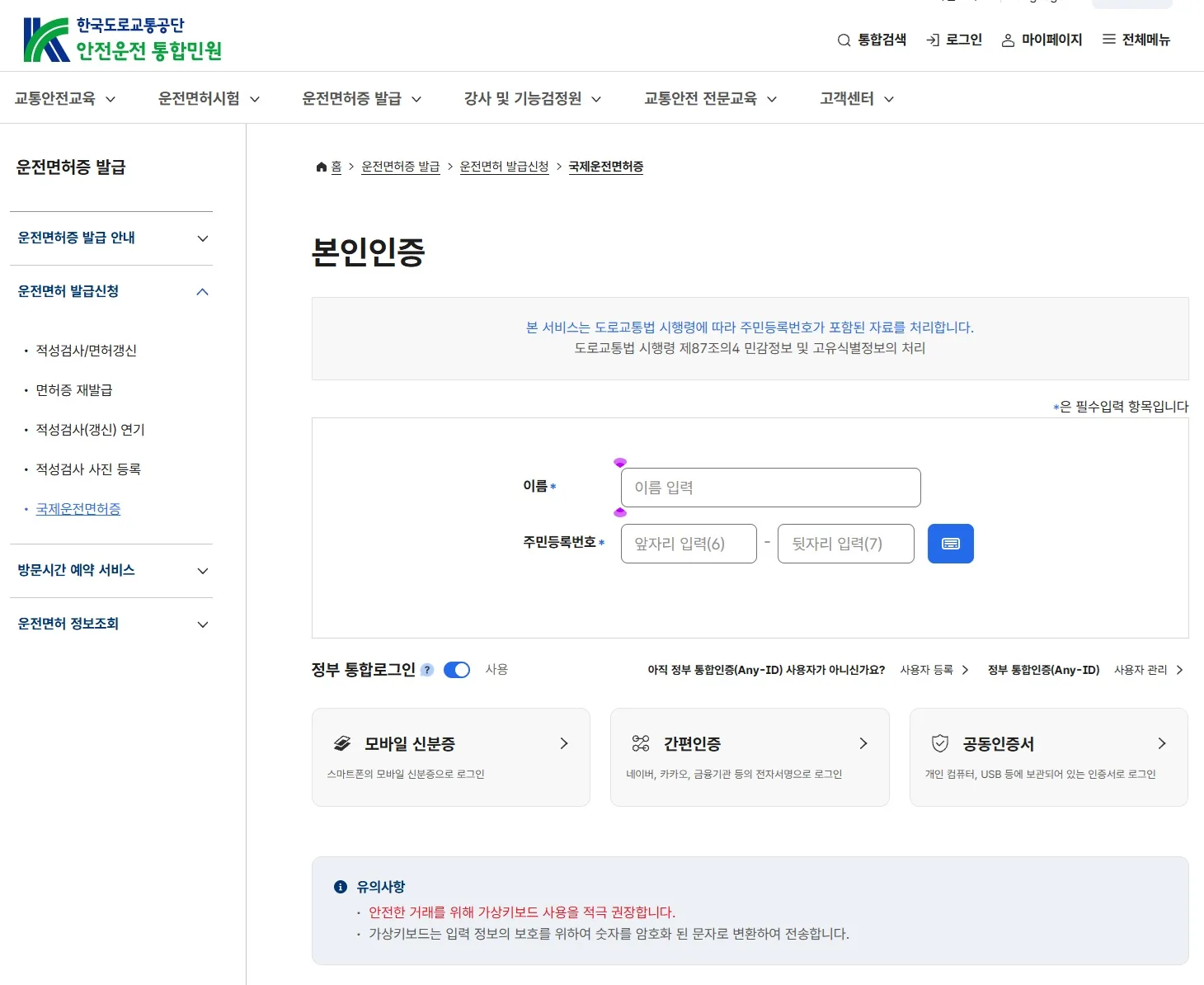Open the 통합검색 search magnifier icon

coord(844,40)
